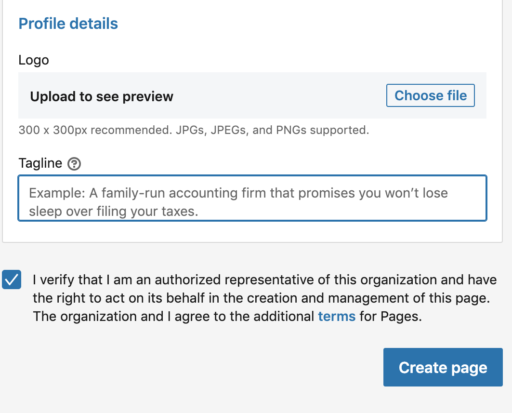Click the Logo field label
512x413 pixels.
[x=34, y=60]
